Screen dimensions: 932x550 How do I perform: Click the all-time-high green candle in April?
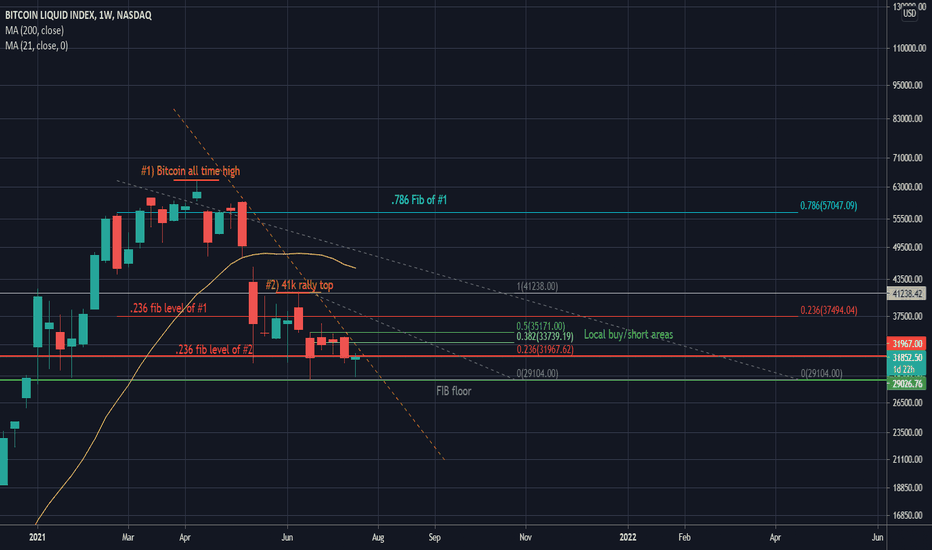coord(197,194)
